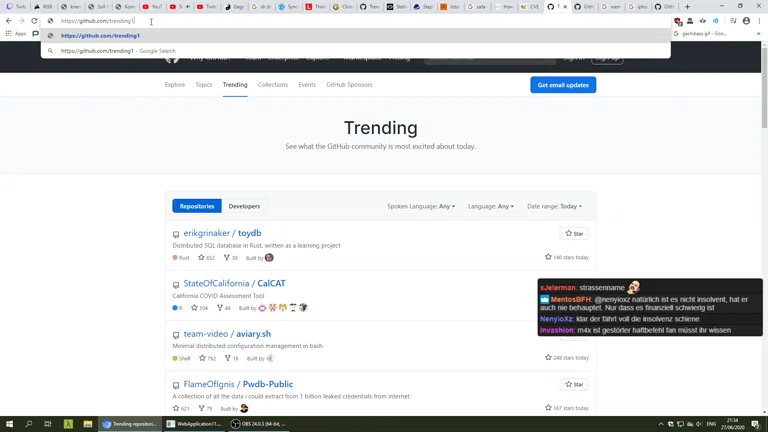
Task: Open the StateOfCalifornia / CalCAT repository link
Action: 234,283
